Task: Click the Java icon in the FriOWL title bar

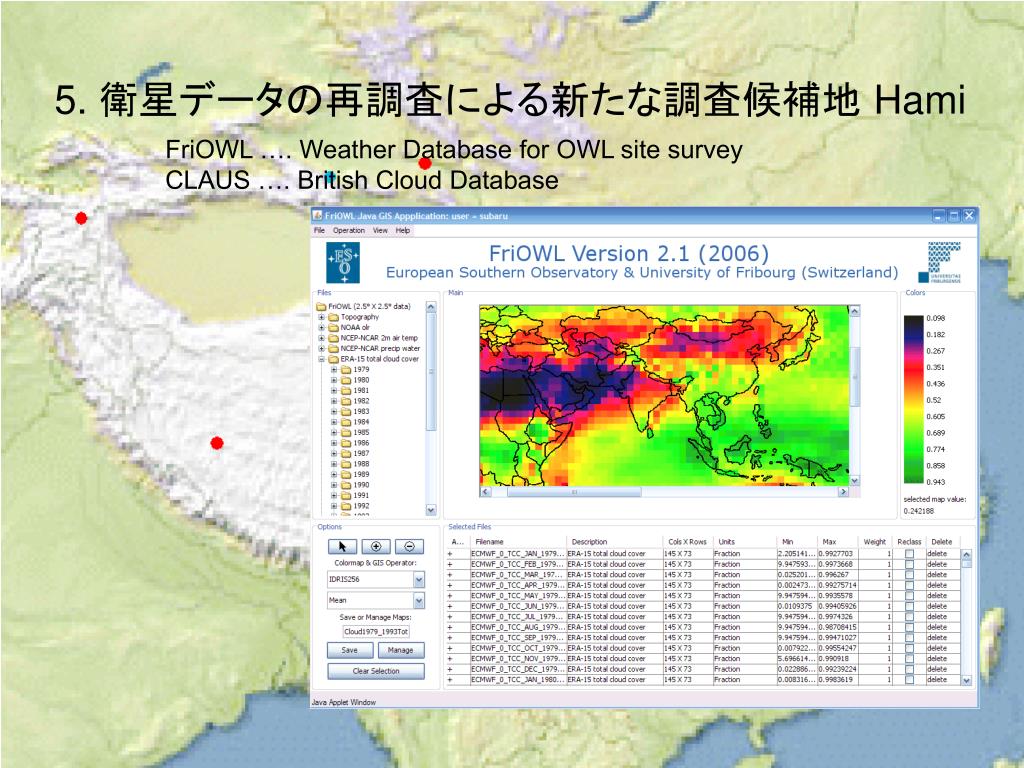Action: [317, 216]
